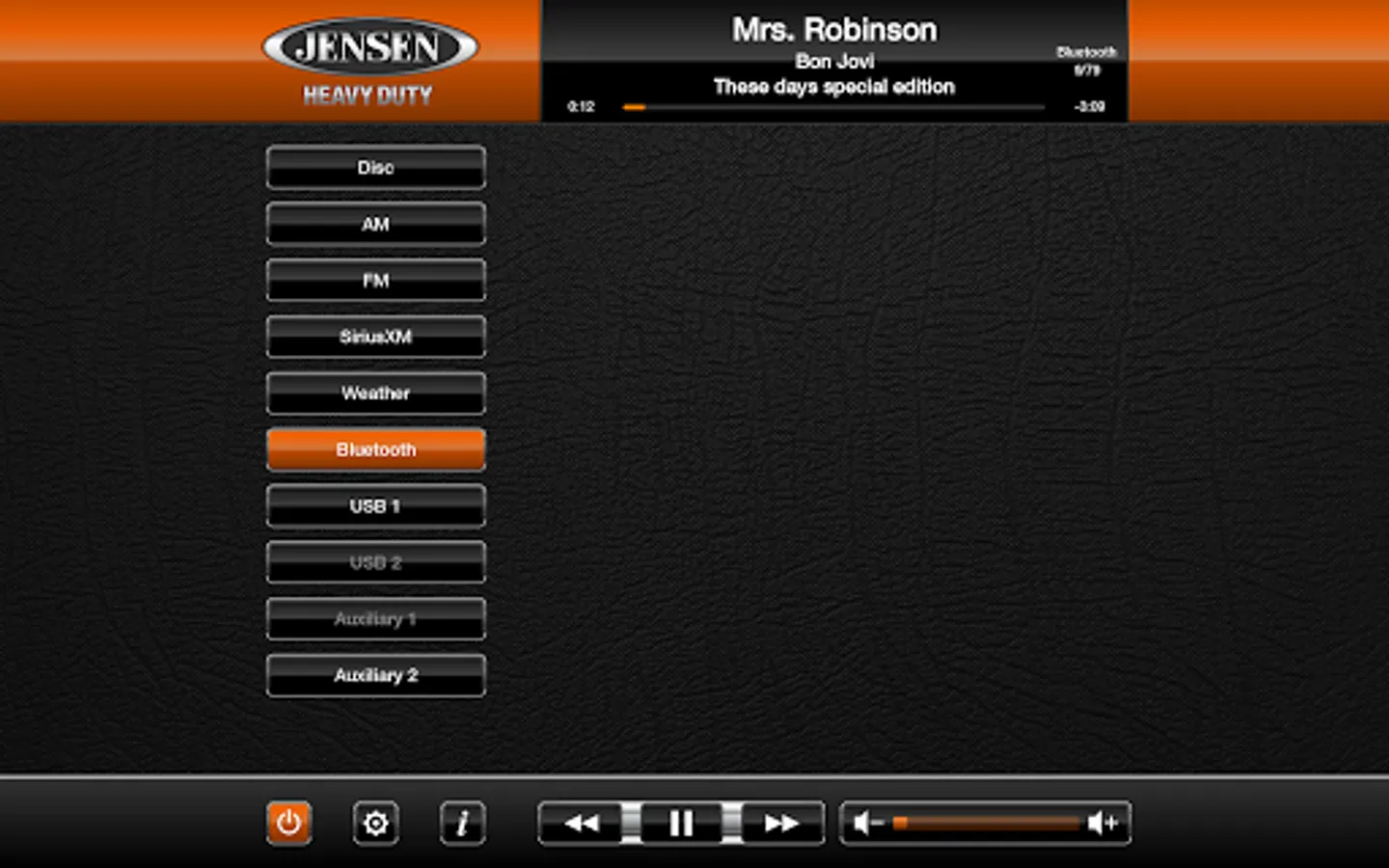Viewport: 1389px width, 868px height.
Task: Select the highlighted Bluetooth source
Action: point(375,449)
